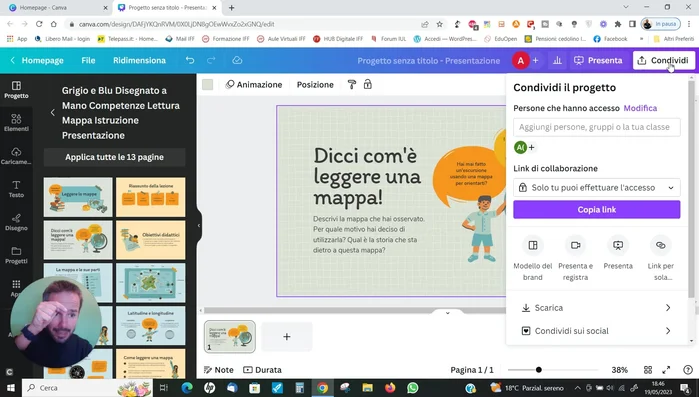
Task: Click the Windows Start button
Action: [11, 388]
